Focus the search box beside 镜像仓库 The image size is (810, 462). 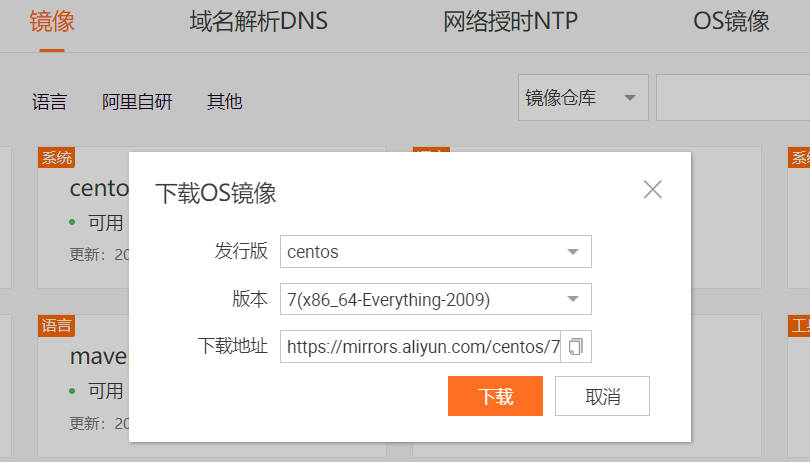732,98
